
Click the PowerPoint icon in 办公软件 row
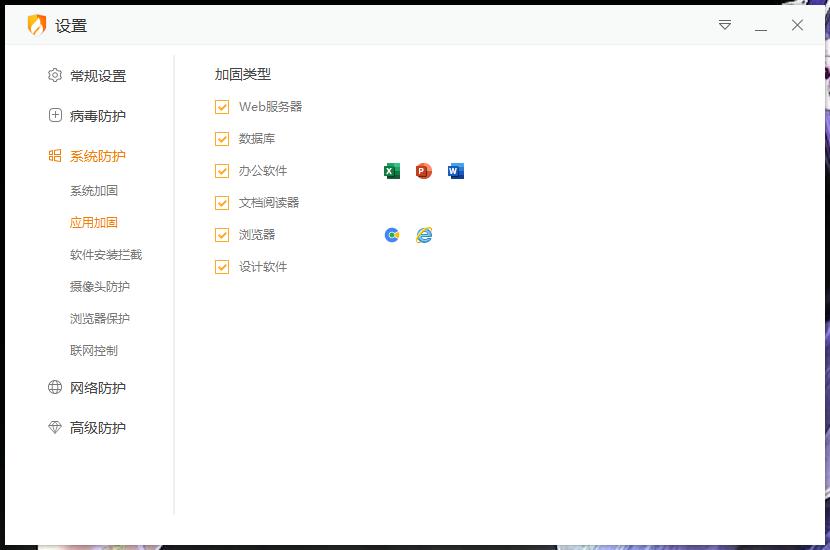tap(423, 171)
